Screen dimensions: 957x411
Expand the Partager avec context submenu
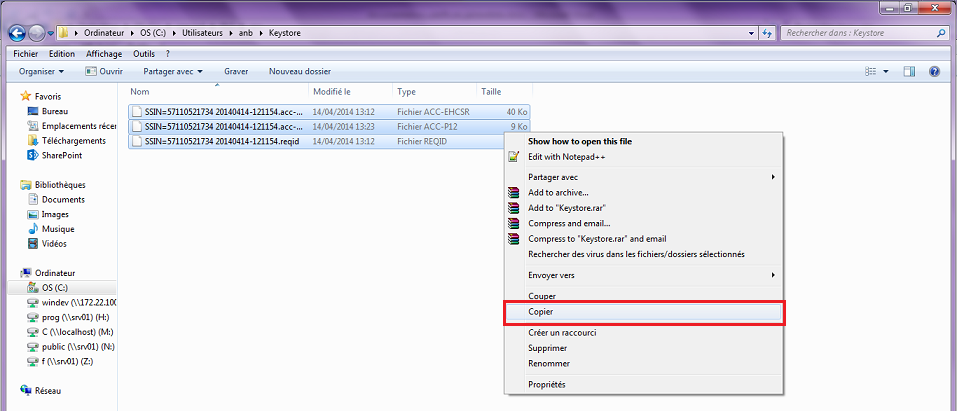[x=644, y=177]
